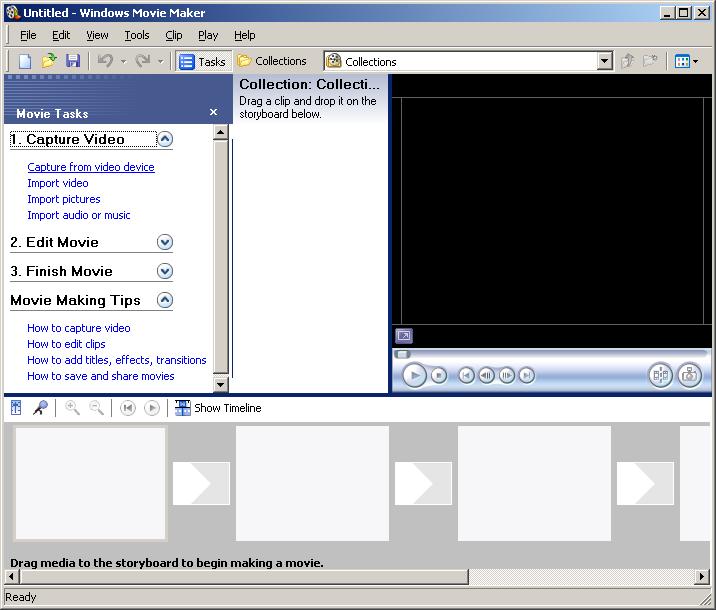This screenshot has width=716, height=610.
Task: Stop the preview monitor playback
Action: point(439,376)
